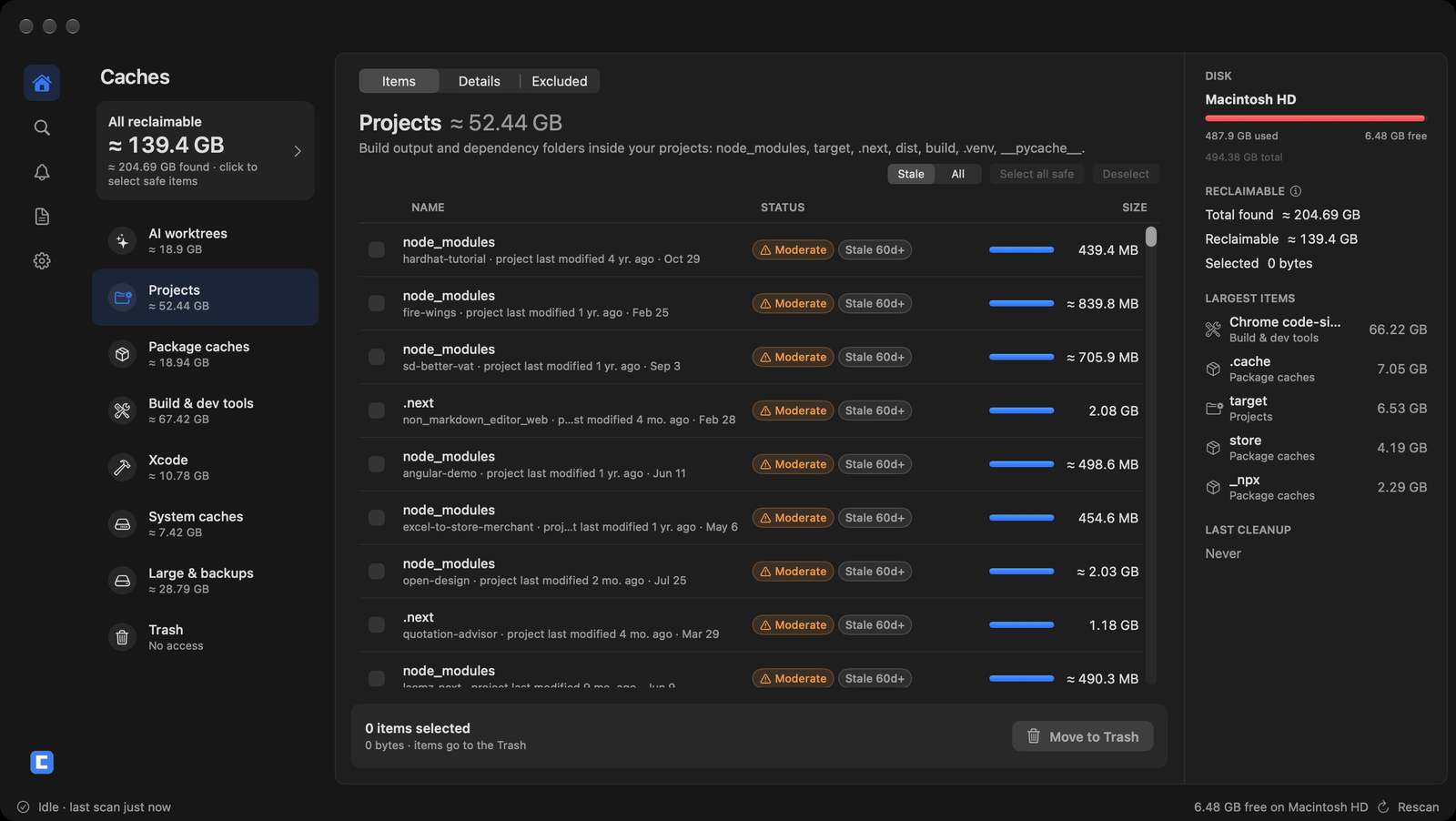The height and width of the screenshot is (821, 1456).
Task: Click the _npx largest item entry
Action: [1316, 487]
